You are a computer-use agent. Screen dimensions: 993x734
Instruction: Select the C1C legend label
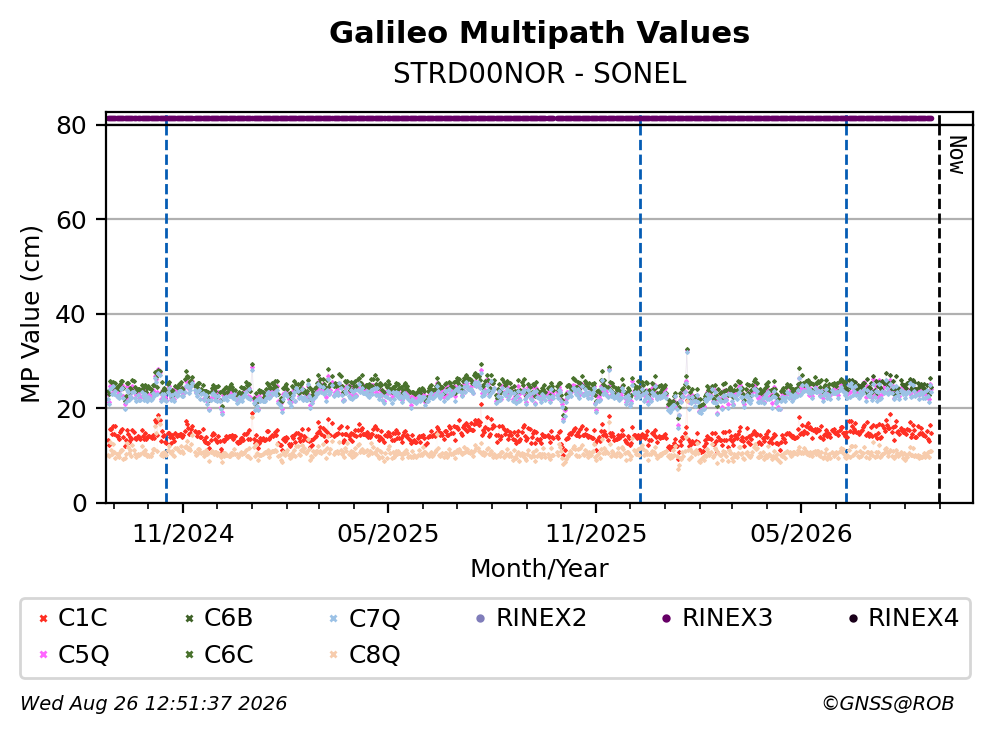tap(82, 617)
